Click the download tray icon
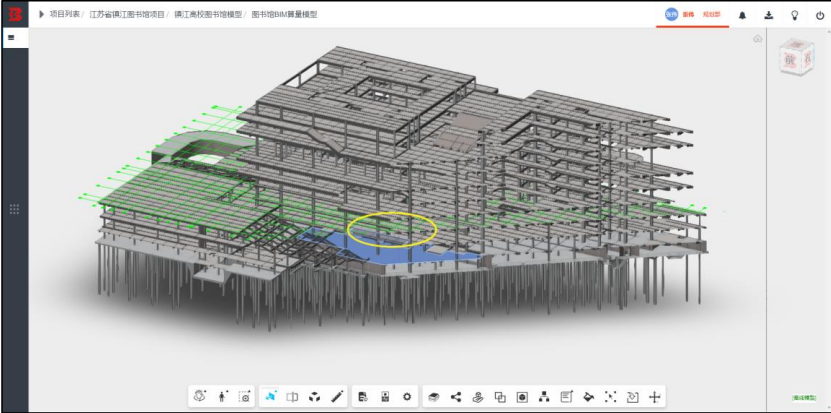Image resolution: width=831 pixels, height=413 pixels. (769, 15)
